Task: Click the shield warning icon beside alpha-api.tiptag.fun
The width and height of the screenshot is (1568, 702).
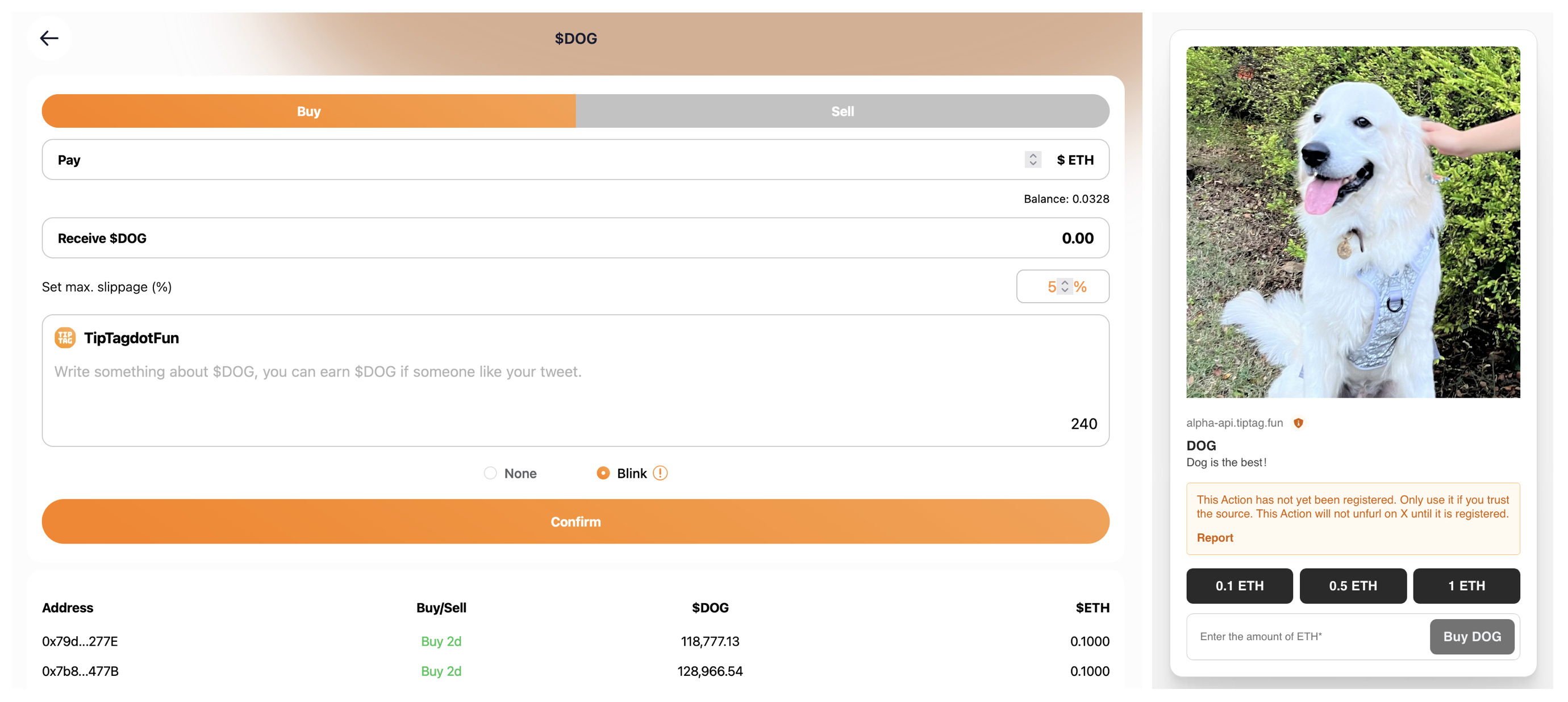Action: tap(1298, 423)
